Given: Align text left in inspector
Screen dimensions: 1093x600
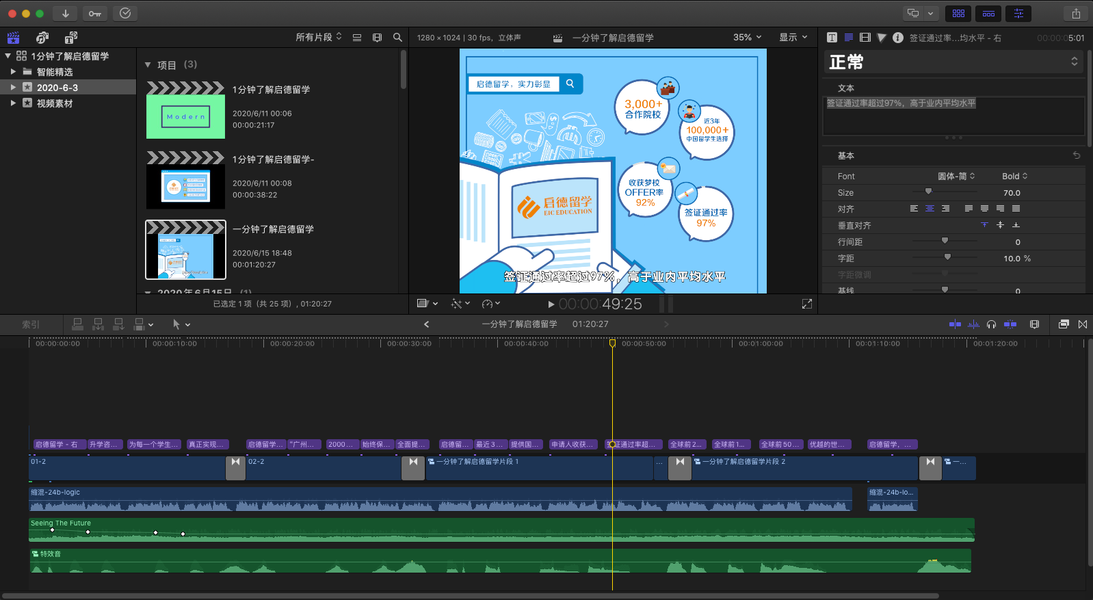Looking at the screenshot, I should [914, 208].
